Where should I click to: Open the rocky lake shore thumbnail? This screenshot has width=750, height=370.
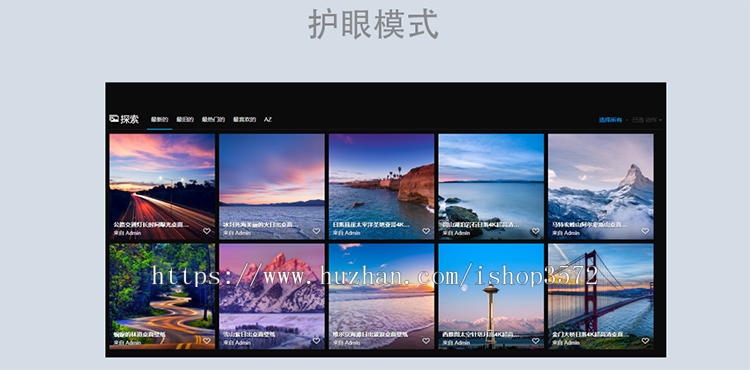click(491, 186)
